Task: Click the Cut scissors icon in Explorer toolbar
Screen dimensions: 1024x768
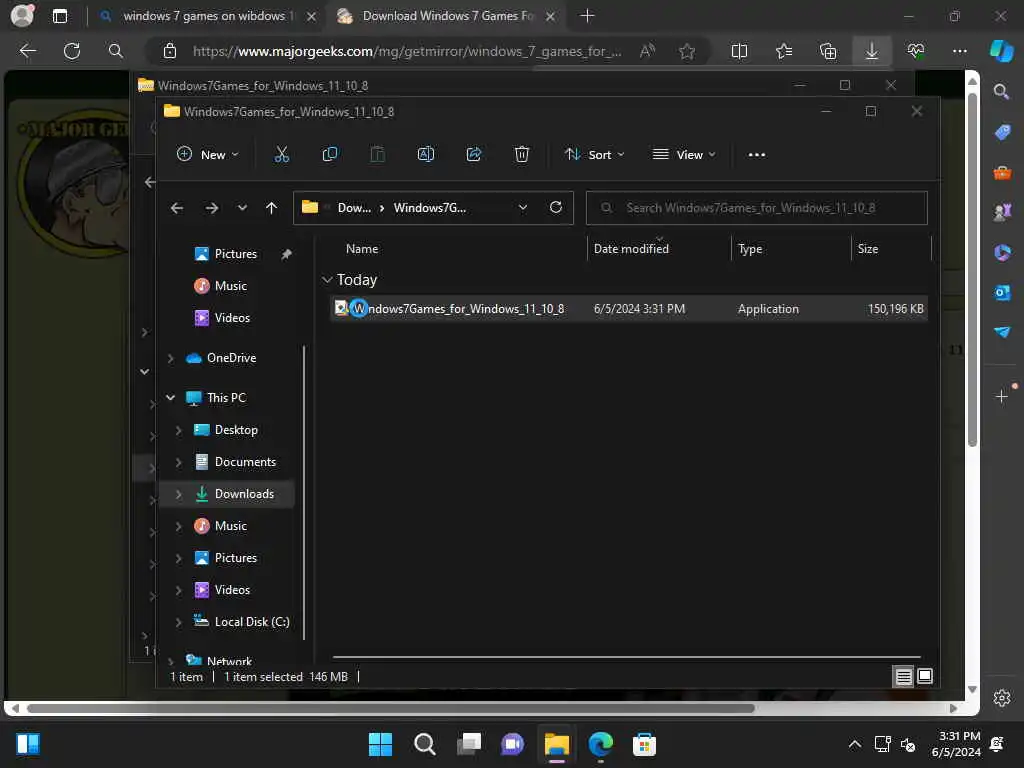Action: click(281, 155)
